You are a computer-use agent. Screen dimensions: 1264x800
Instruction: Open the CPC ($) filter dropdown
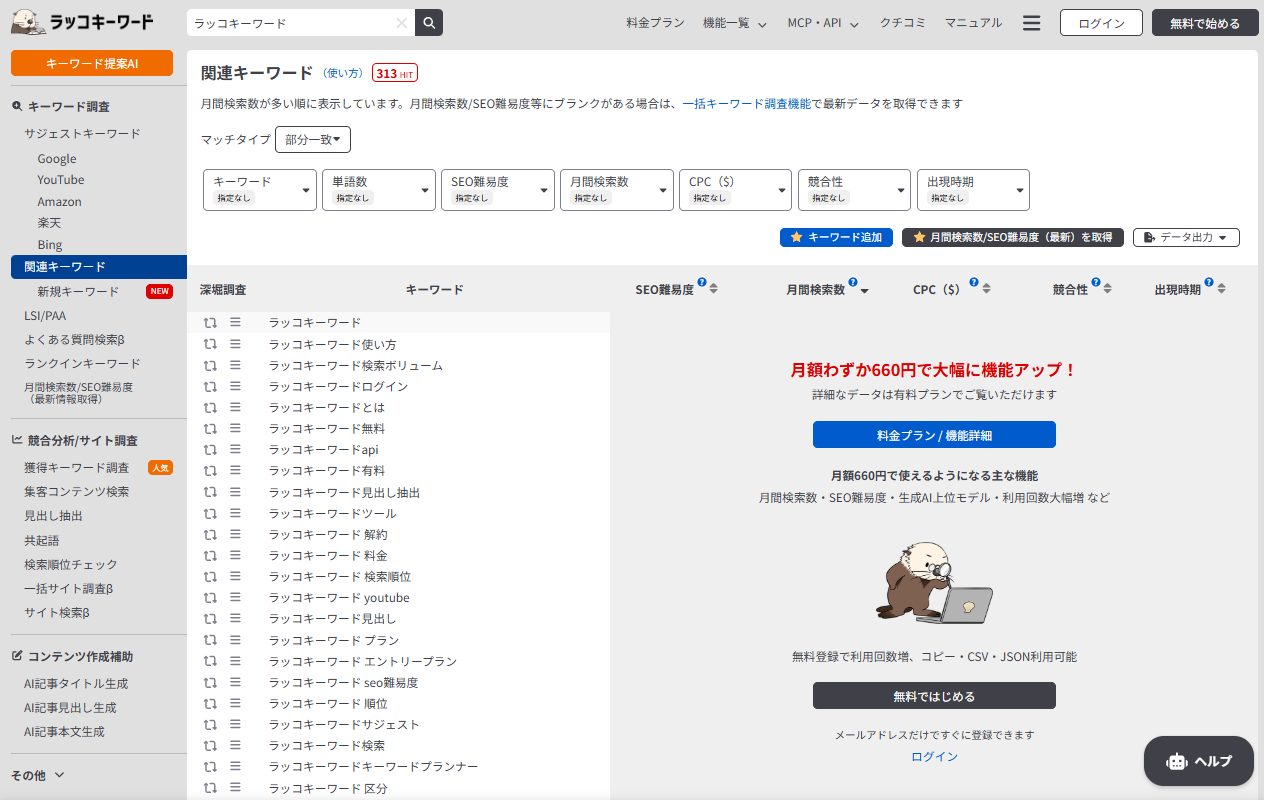tap(736, 190)
